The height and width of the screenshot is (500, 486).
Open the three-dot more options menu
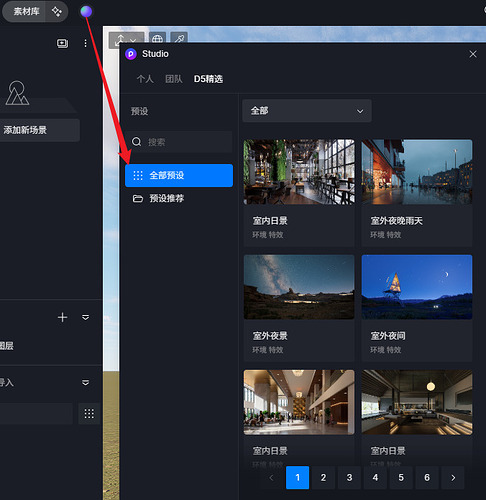pyautogui.click(x=85, y=43)
